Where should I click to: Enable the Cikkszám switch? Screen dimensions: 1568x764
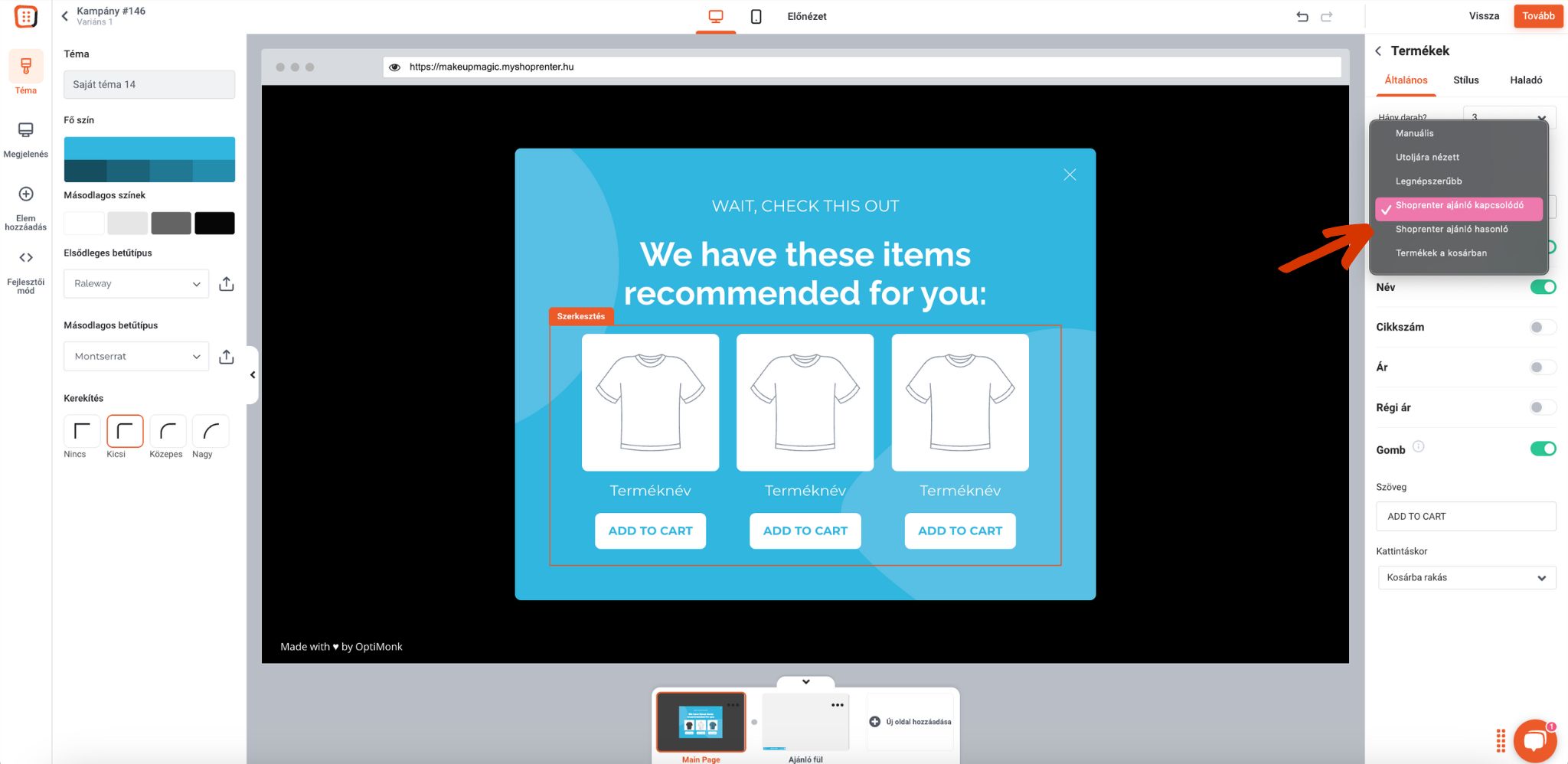[1543, 328]
